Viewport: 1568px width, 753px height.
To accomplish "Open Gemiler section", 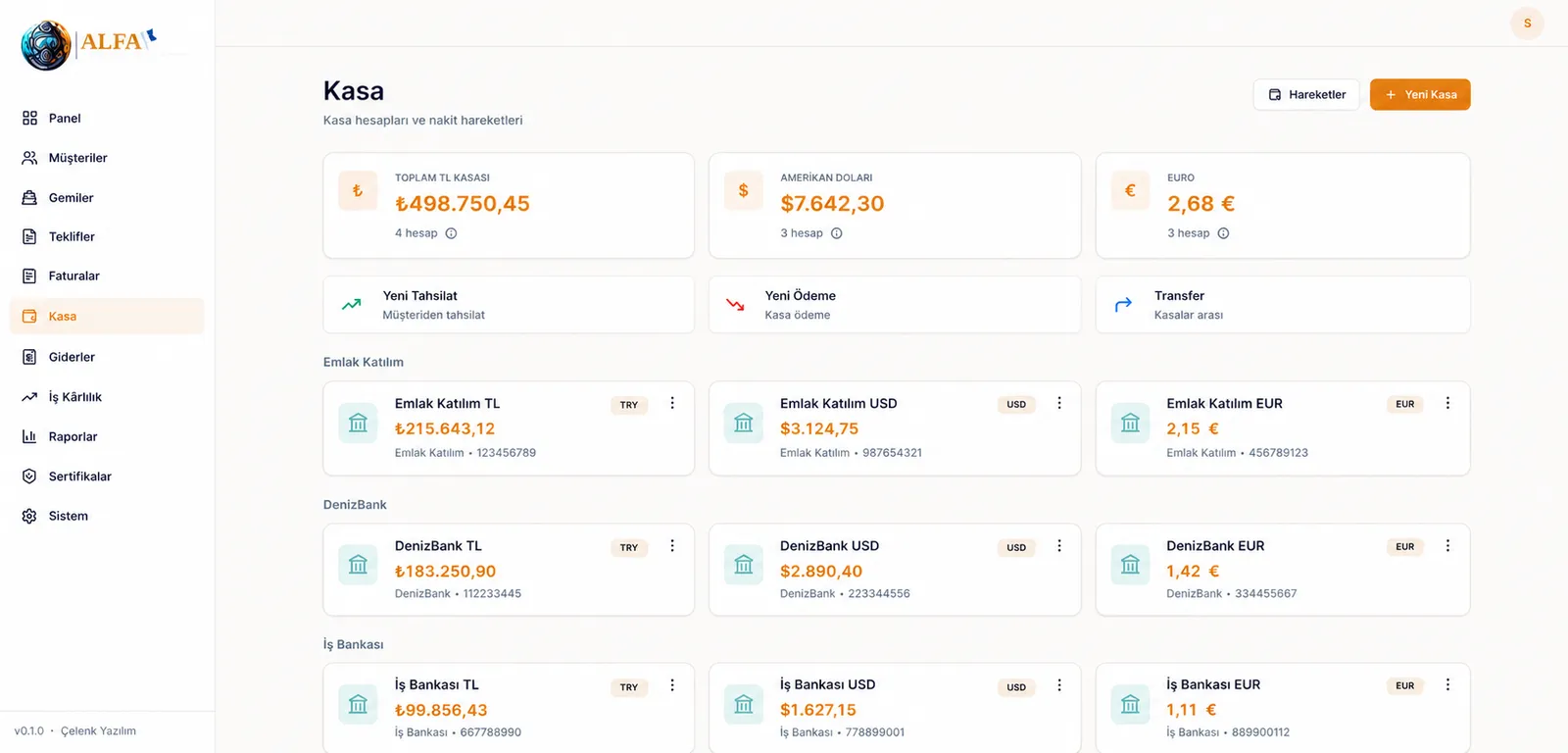I will pyautogui.click(x=107, y=197).
